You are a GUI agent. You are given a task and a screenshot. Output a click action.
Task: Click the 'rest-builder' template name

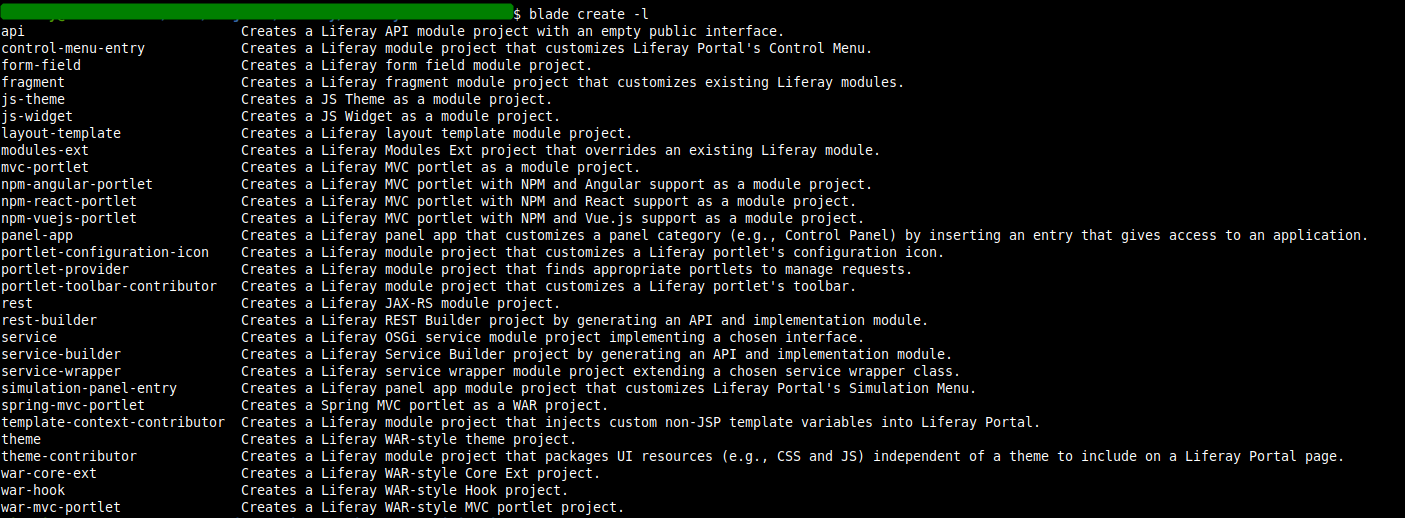click(49, 320)
